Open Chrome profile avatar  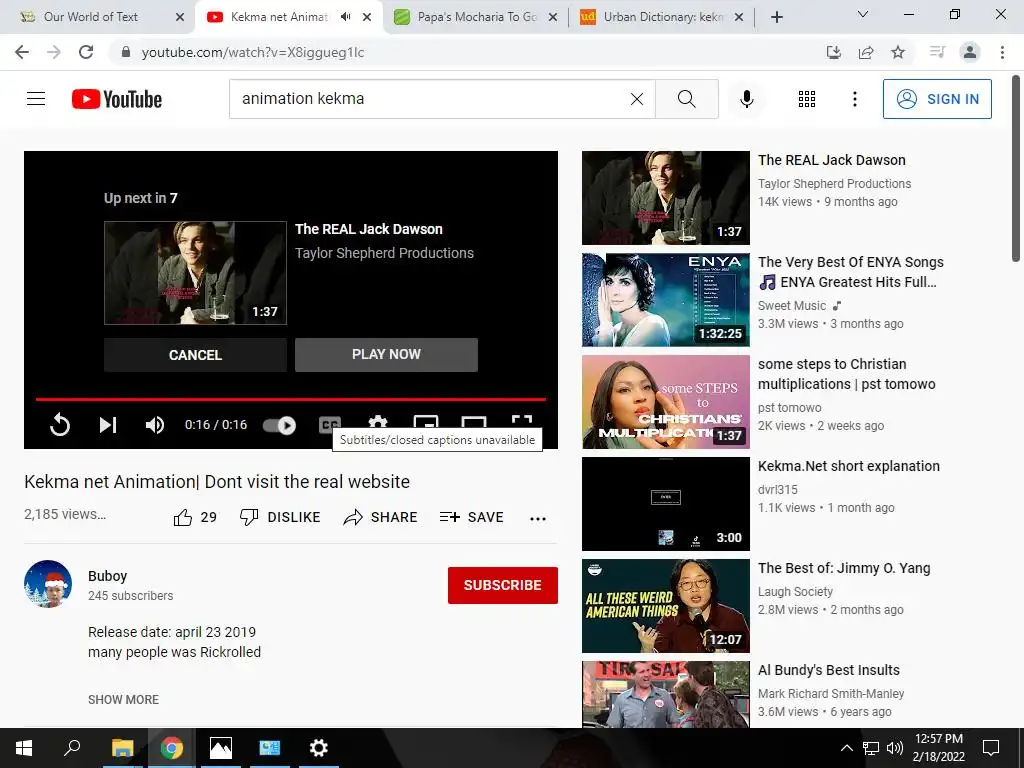coord(970,52)
